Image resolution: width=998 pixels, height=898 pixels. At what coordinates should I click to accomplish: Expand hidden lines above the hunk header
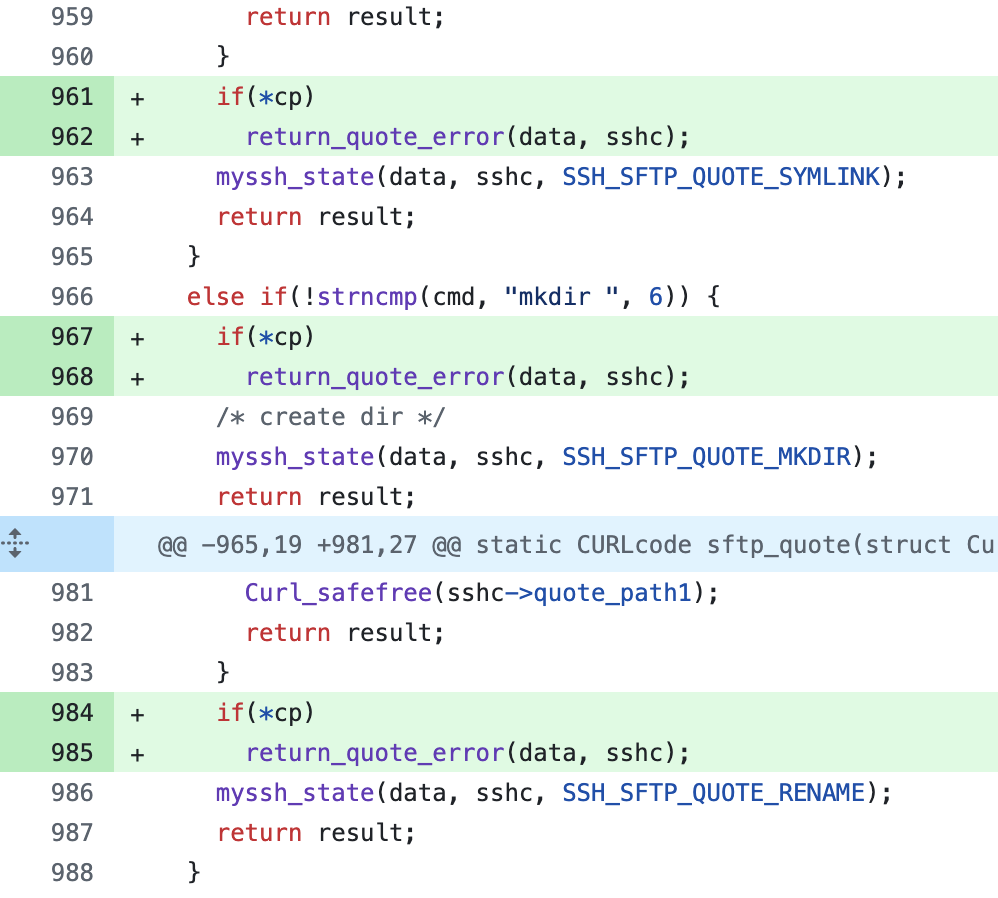tap(16, 545)
